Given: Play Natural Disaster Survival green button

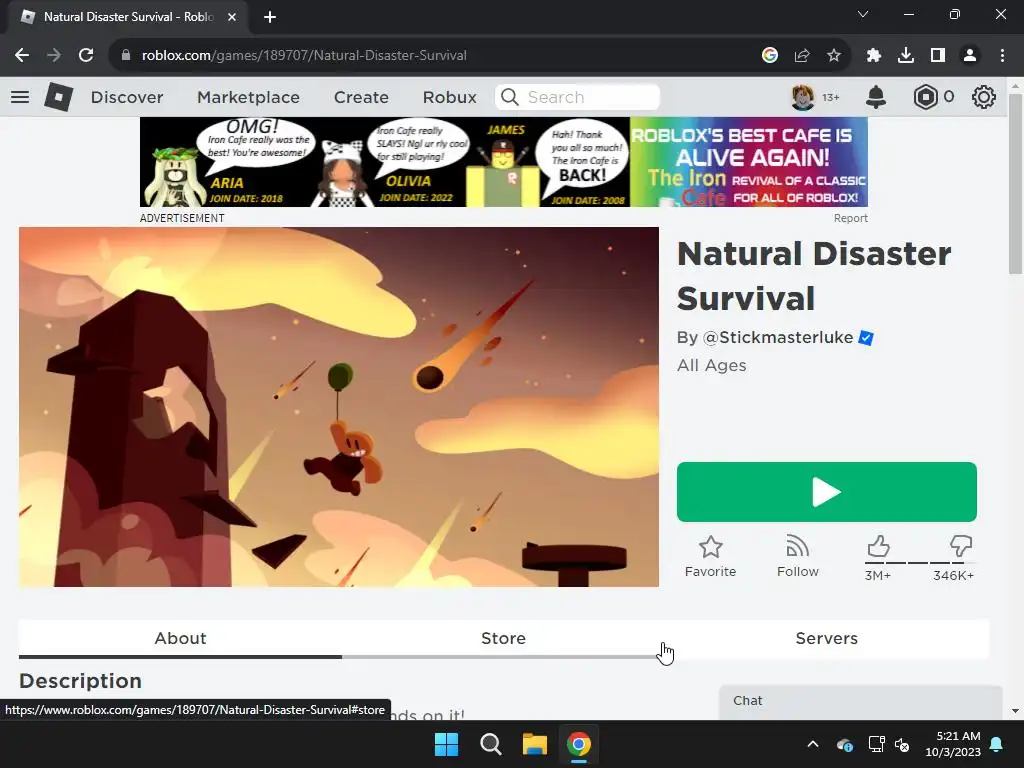Looking at the screenshot, I should click(x=827, y=492).
